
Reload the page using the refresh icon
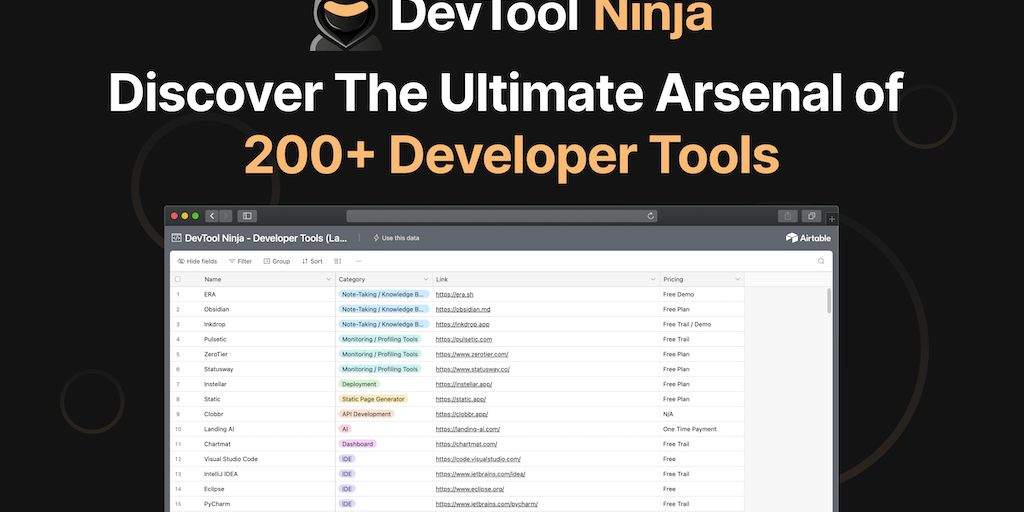pyautogui.click(x=651, y=216)
